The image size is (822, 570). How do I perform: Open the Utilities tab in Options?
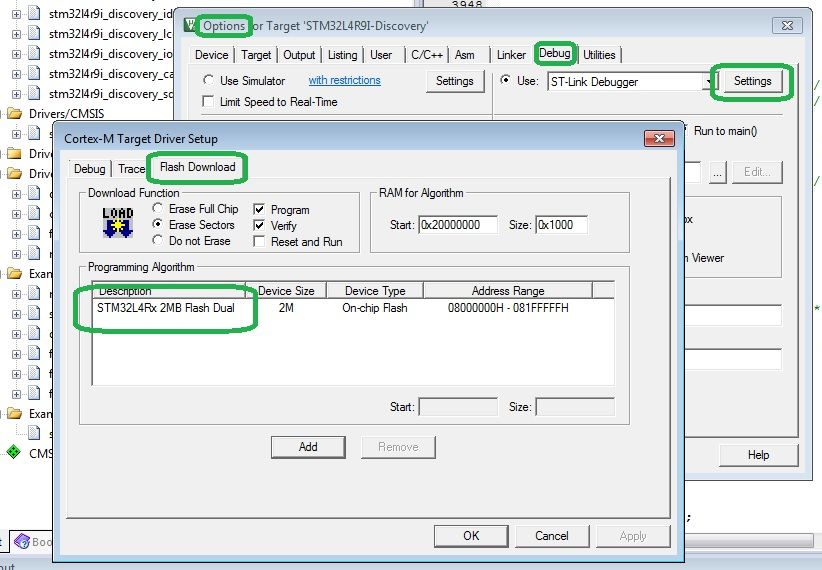[x=599, y=55]
